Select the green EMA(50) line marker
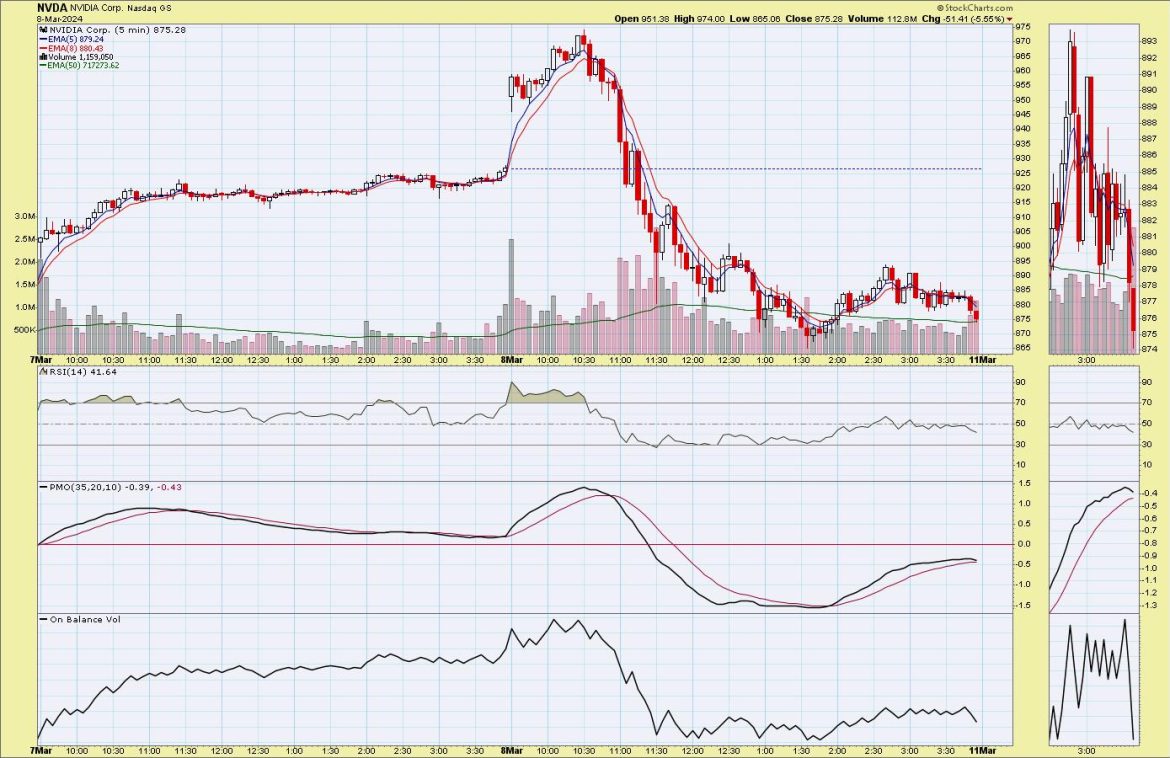The width and height of the screenshot is (1170, 758). point(44,66)
